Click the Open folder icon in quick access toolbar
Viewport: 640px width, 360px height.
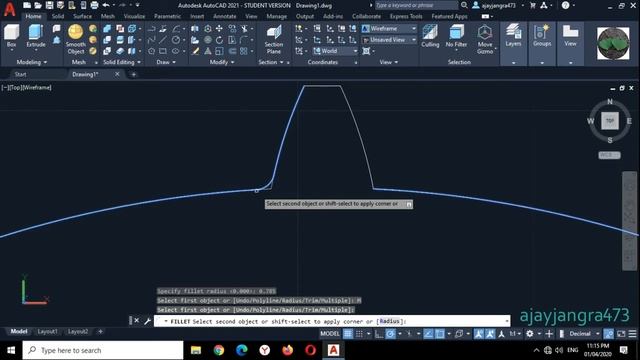[38, 5]
